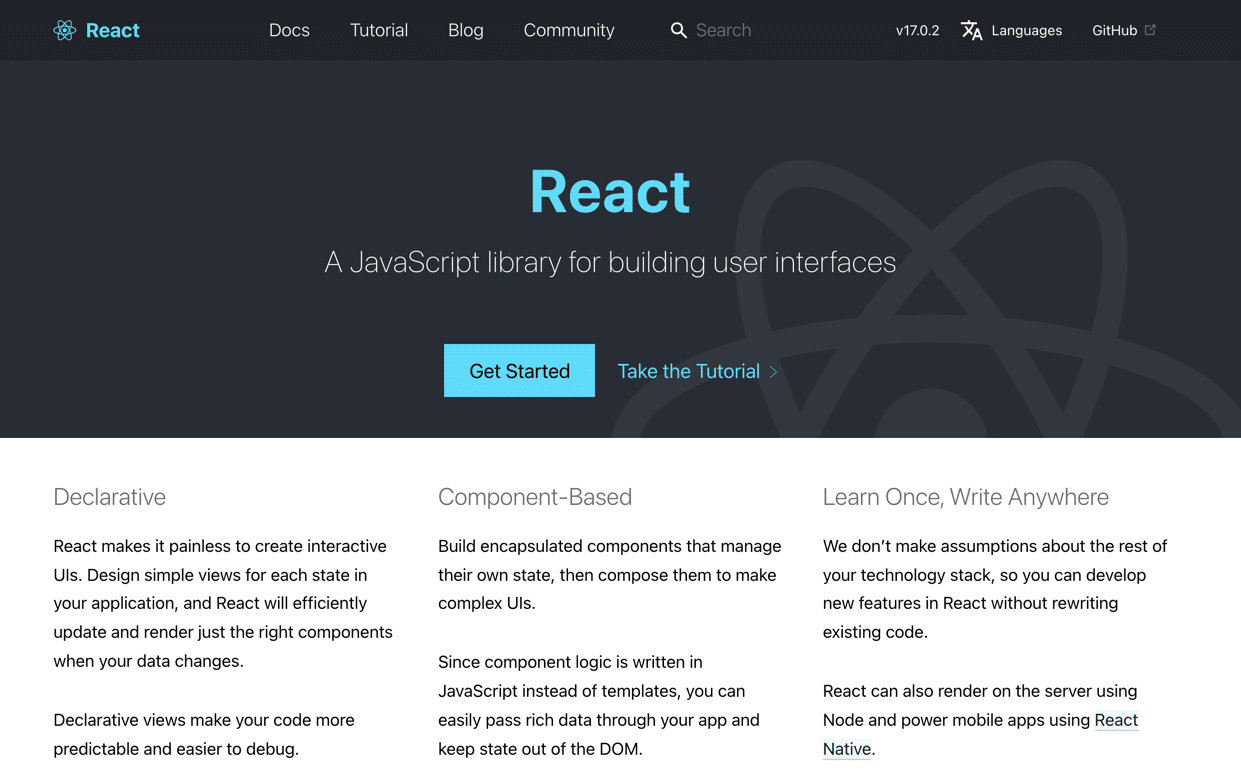
Task: Click the Get Started button
Action: click(519, 370)
